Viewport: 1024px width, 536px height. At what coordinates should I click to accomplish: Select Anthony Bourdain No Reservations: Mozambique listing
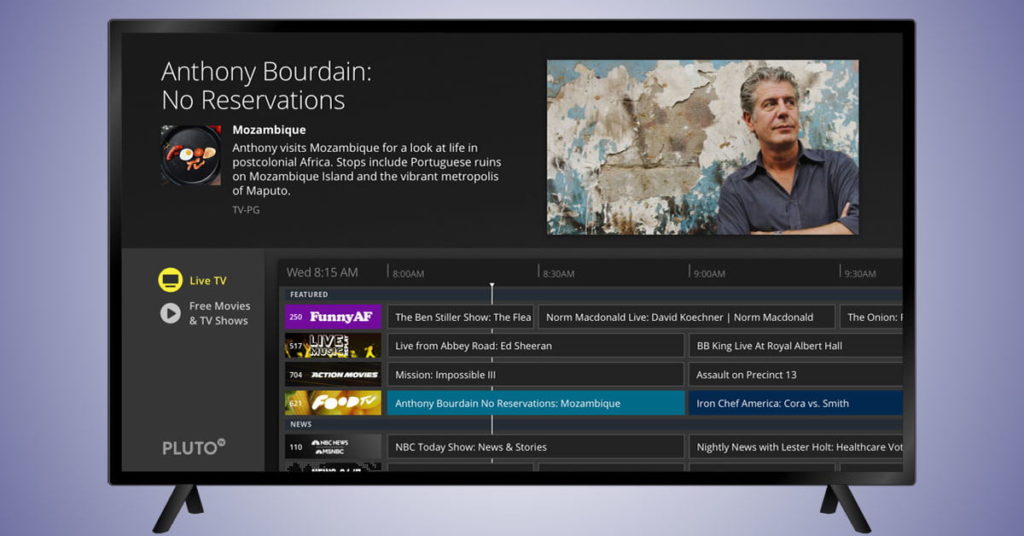click(x=536, y=403)
